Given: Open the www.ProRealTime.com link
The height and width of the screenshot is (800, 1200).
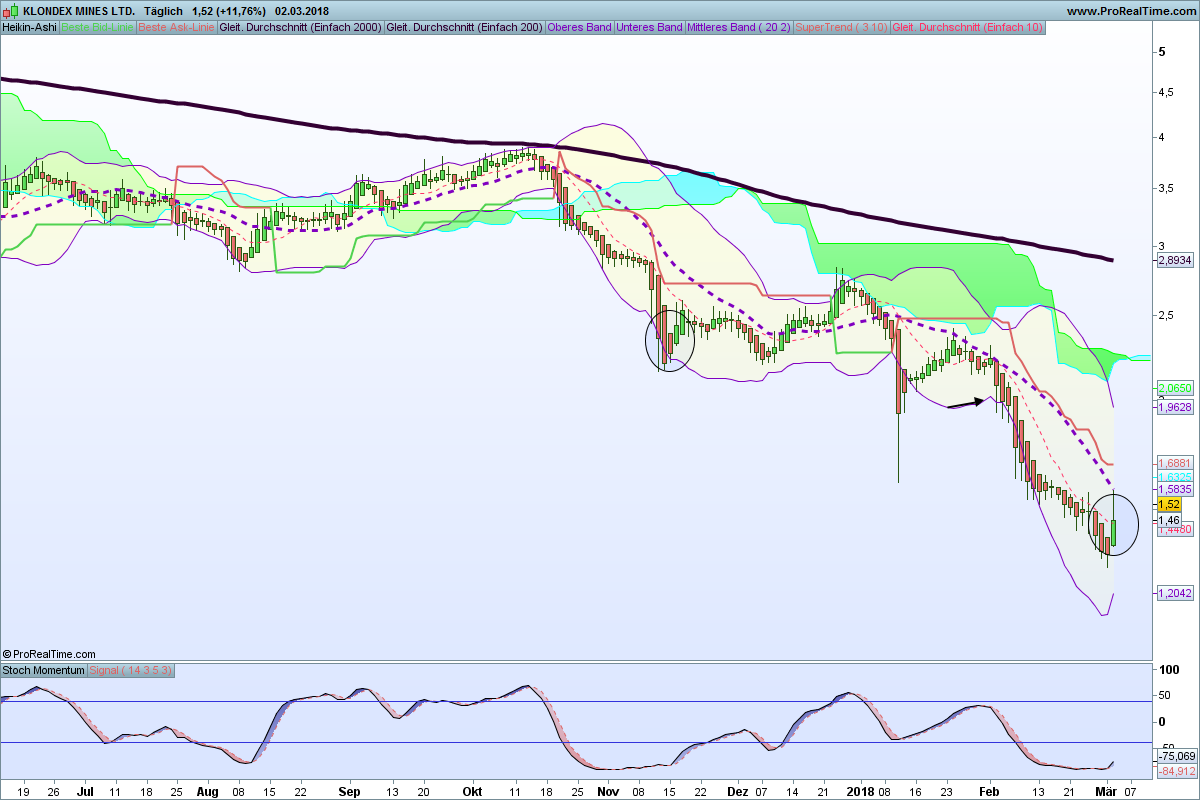Looking at the screenshot, I should pyautogui.click(x=1130, y=11).
